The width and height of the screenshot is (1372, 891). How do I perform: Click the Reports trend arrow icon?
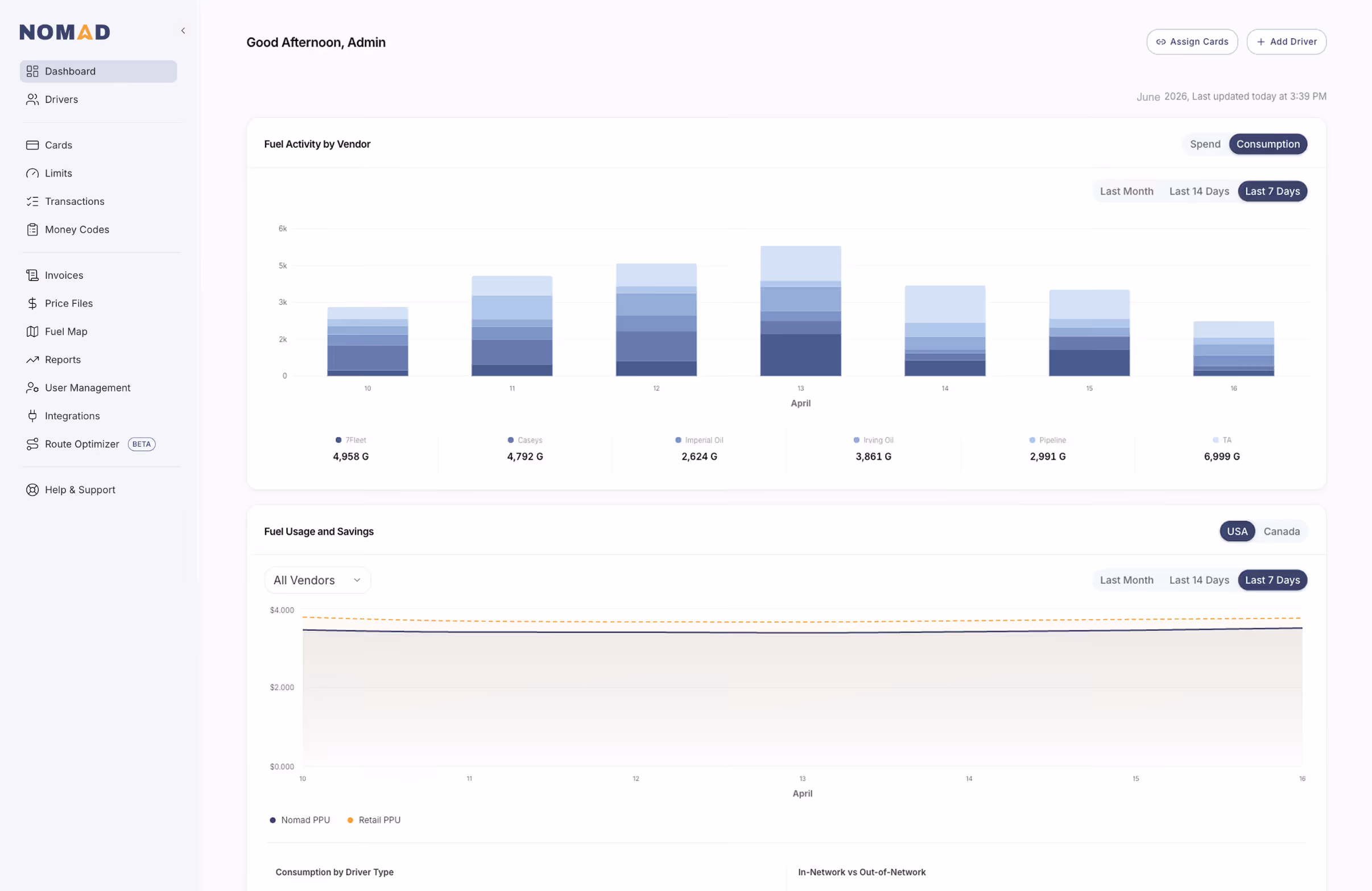32,359
